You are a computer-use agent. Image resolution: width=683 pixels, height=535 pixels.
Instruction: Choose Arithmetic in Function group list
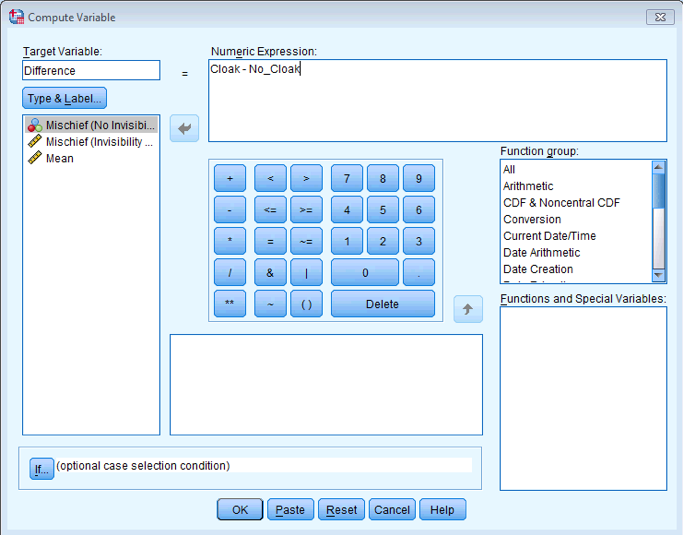click(528, 186)
